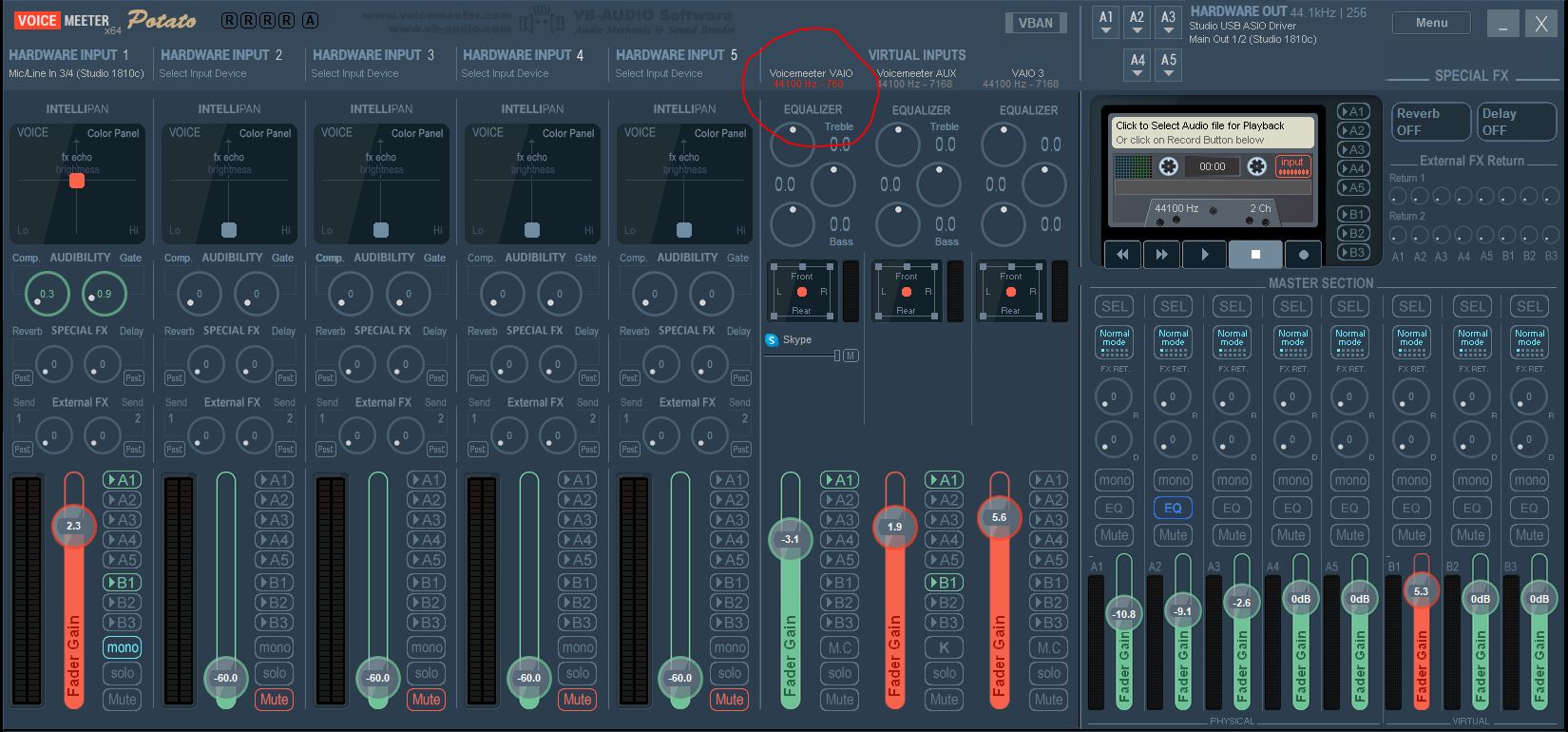Viewport: 1568px width, 732px height.
Task: Set master bus A3 to mono
Action: click(1233, 480)
